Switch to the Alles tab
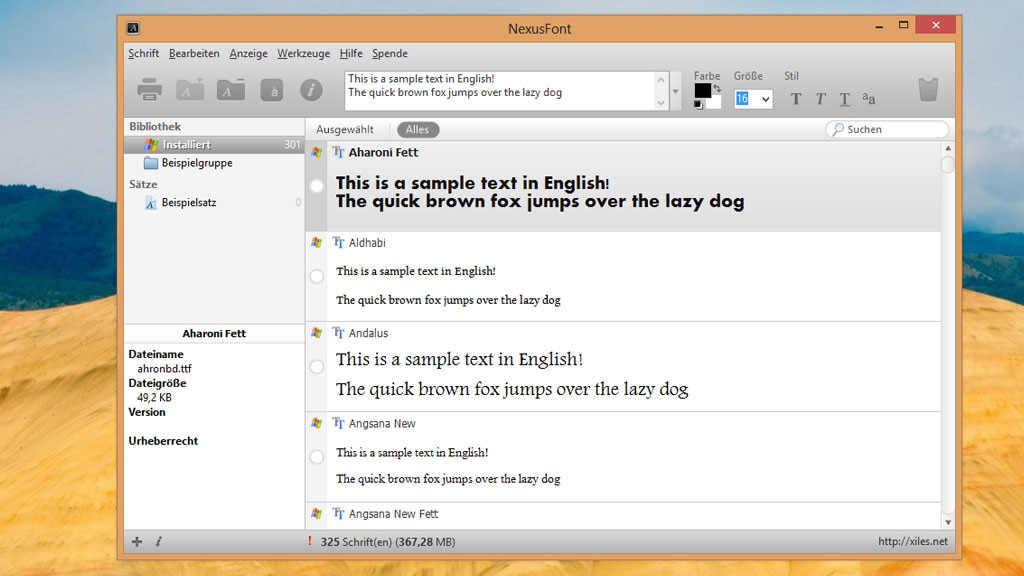1024x576 pixels. 417,129
